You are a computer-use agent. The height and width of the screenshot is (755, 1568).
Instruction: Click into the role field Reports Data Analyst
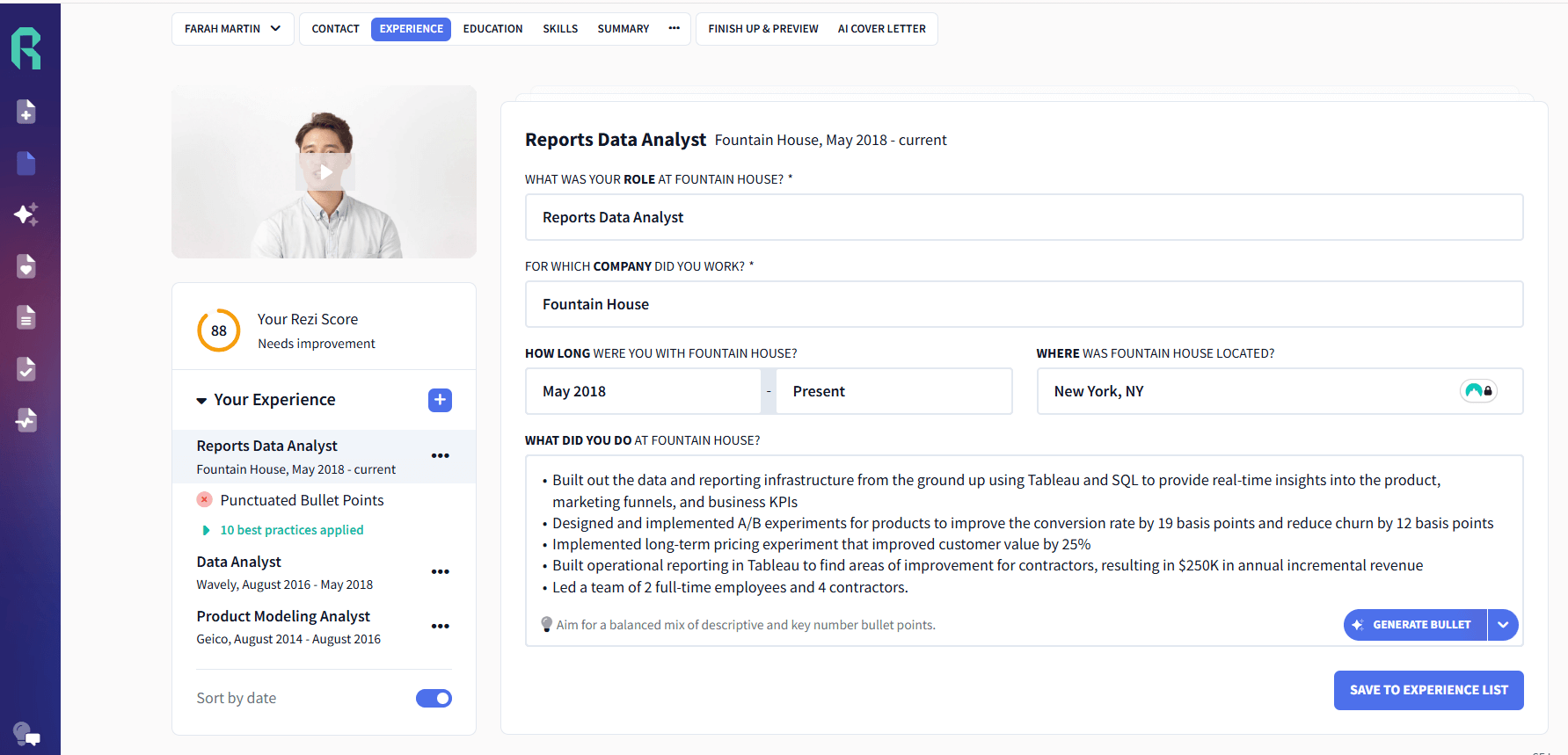pyautogui.click(x=1024, y=217)
